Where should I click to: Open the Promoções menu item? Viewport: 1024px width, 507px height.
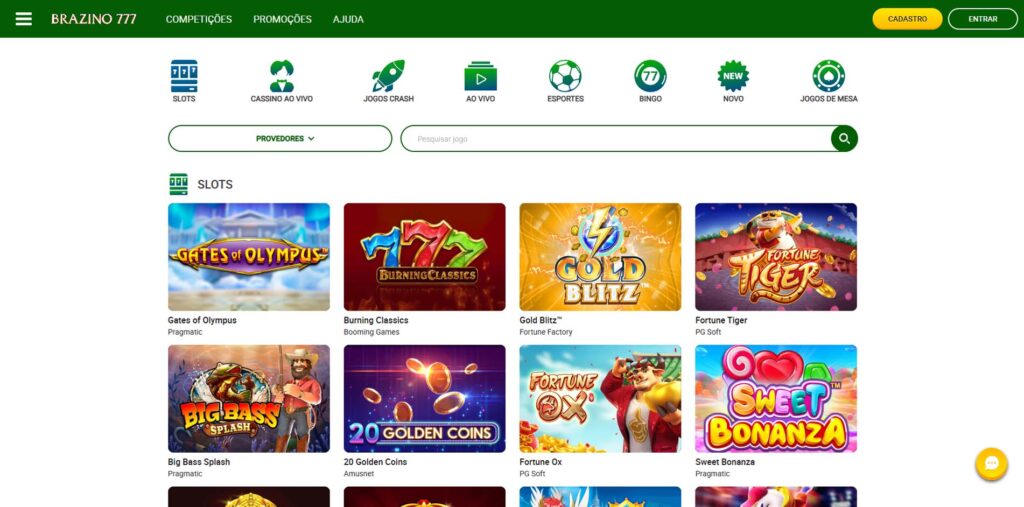282,20
